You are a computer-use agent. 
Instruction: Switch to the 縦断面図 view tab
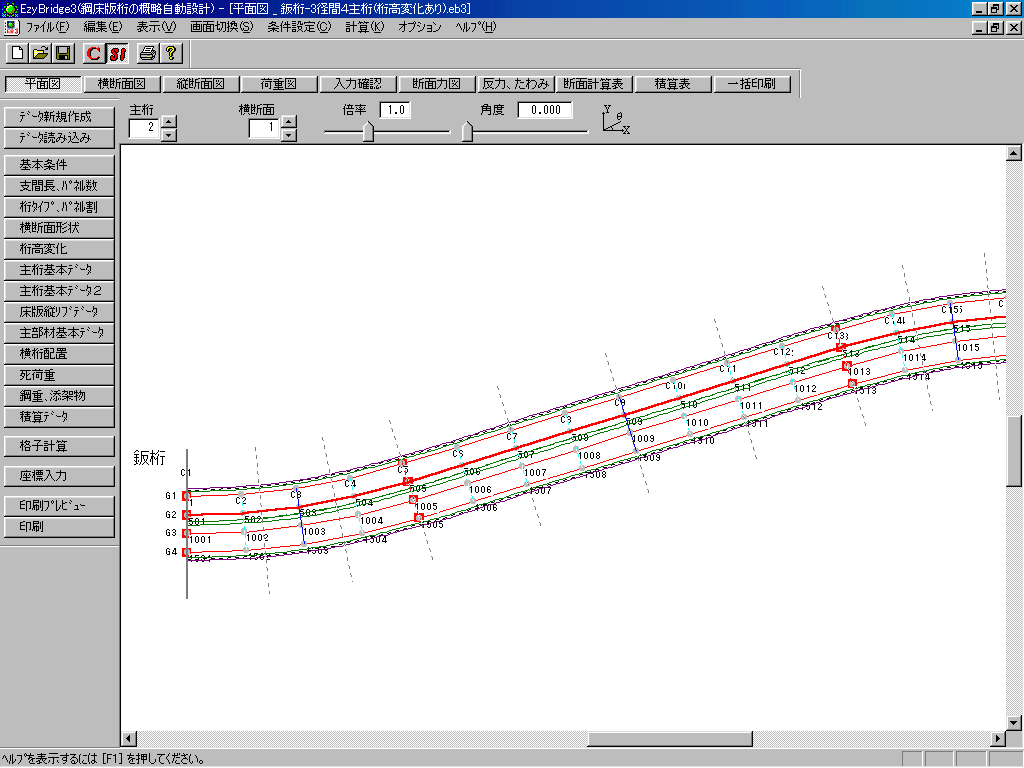(x=200, y=84)
